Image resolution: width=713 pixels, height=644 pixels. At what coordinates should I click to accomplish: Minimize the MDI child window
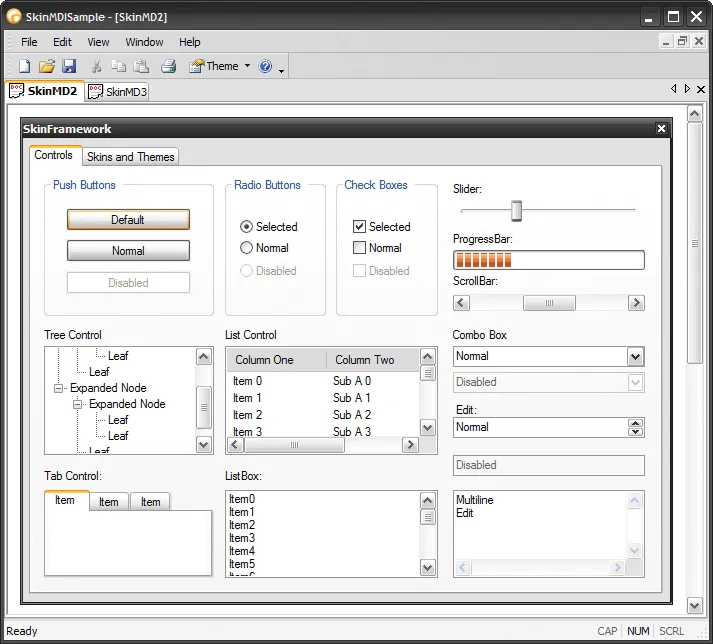click(666, 41)
